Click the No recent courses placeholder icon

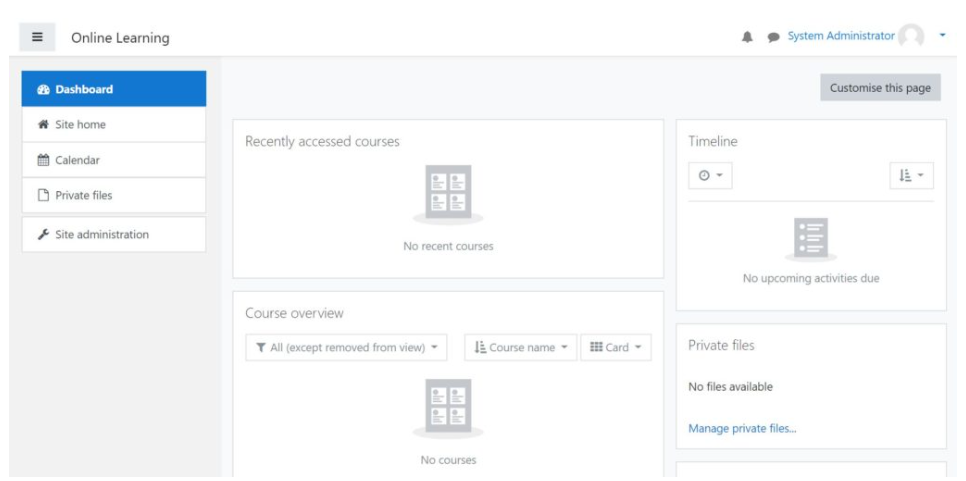coord(448,193)
